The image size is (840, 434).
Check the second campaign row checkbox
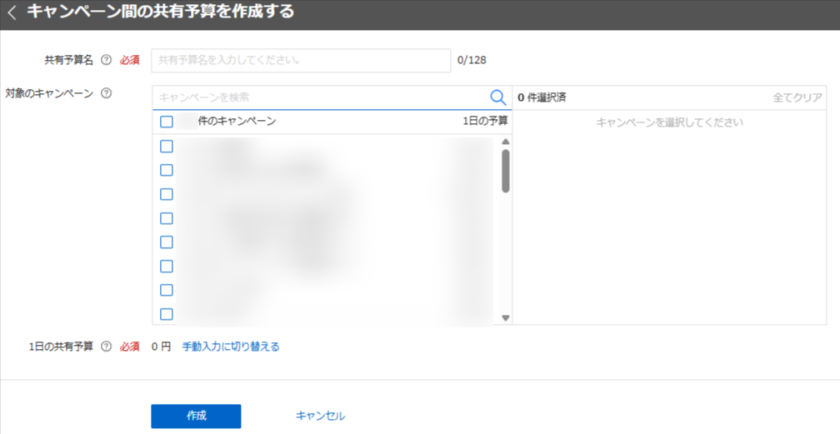click(167, 170)
